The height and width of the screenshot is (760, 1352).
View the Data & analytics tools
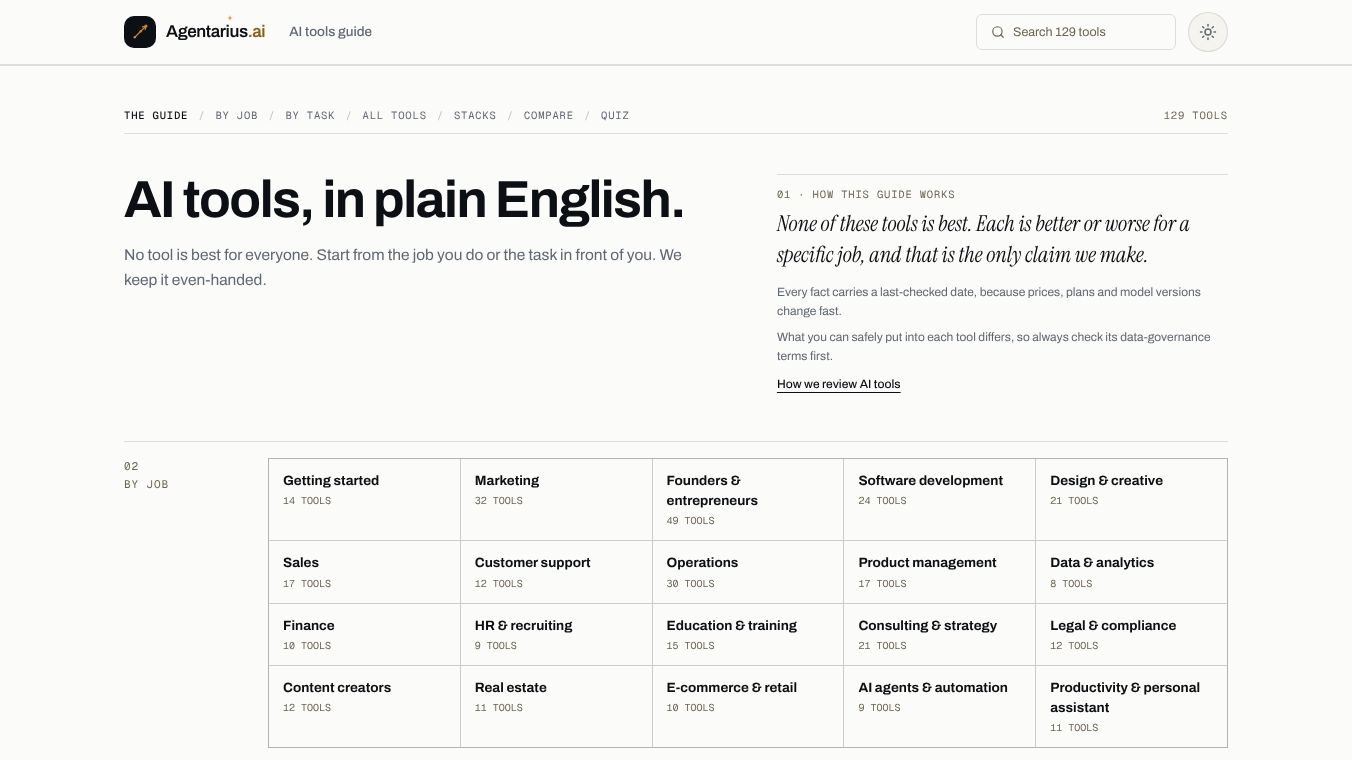(x=1131, y=572)
